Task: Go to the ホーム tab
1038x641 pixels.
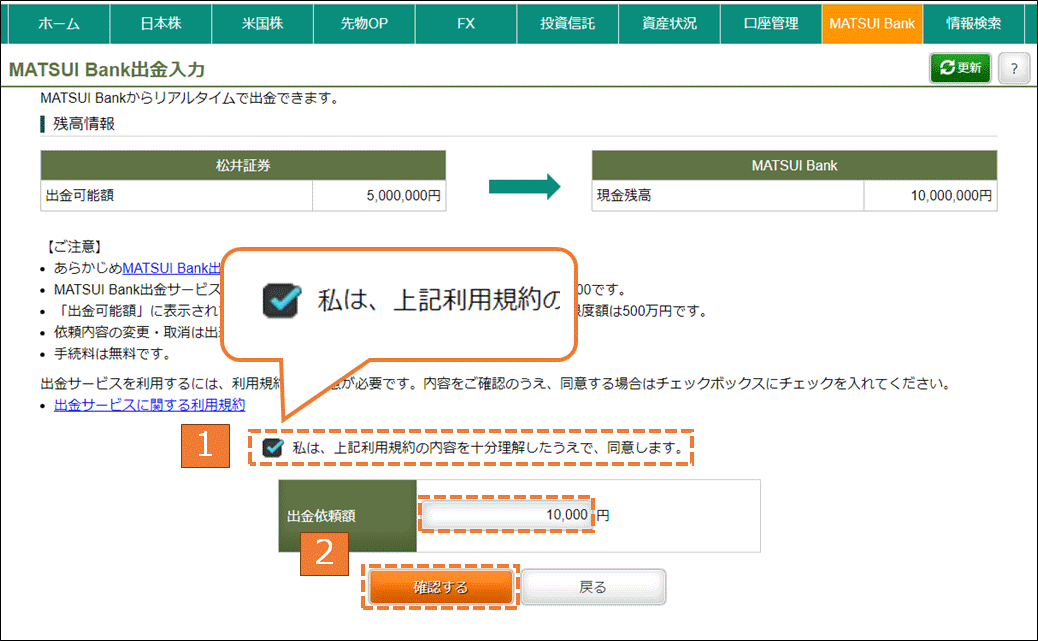Action: (x=58, y=23)
